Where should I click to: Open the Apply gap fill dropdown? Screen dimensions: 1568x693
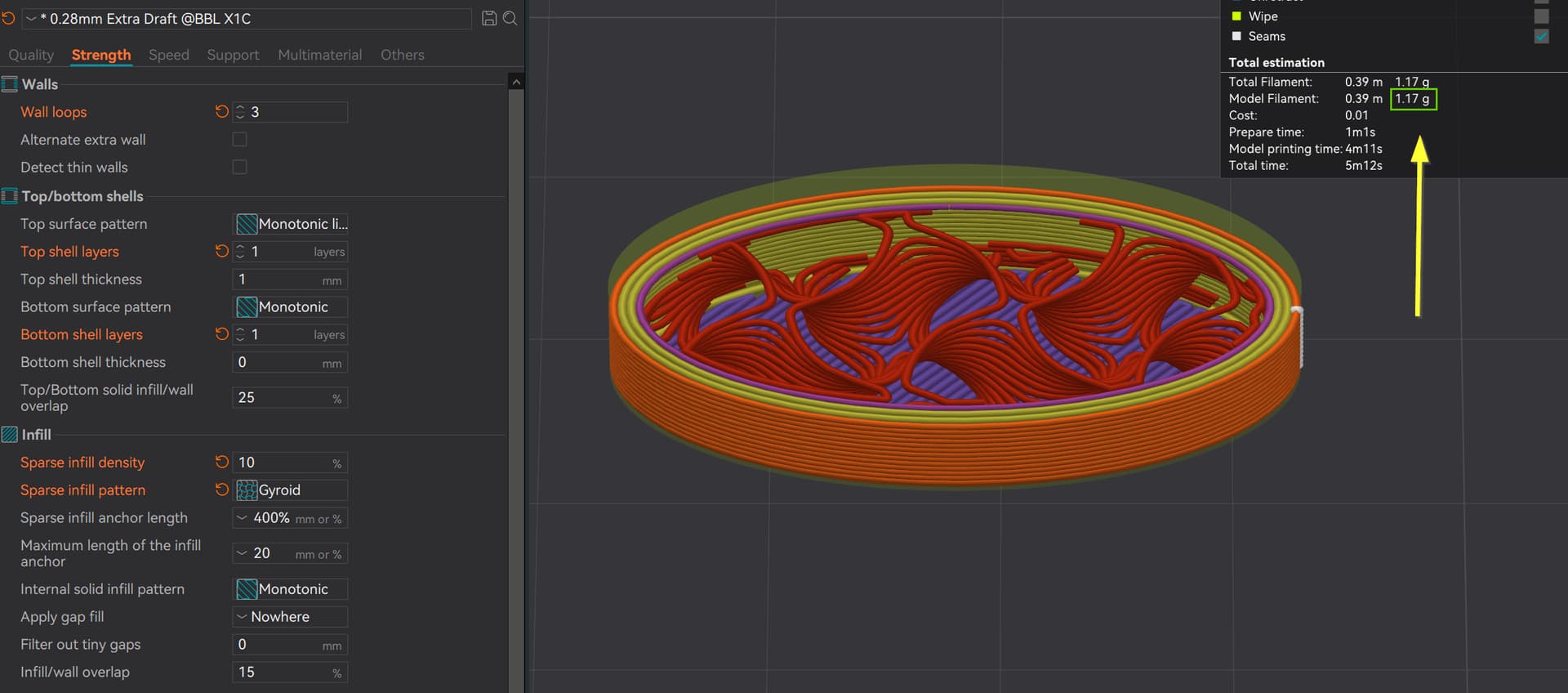[290, 617]
